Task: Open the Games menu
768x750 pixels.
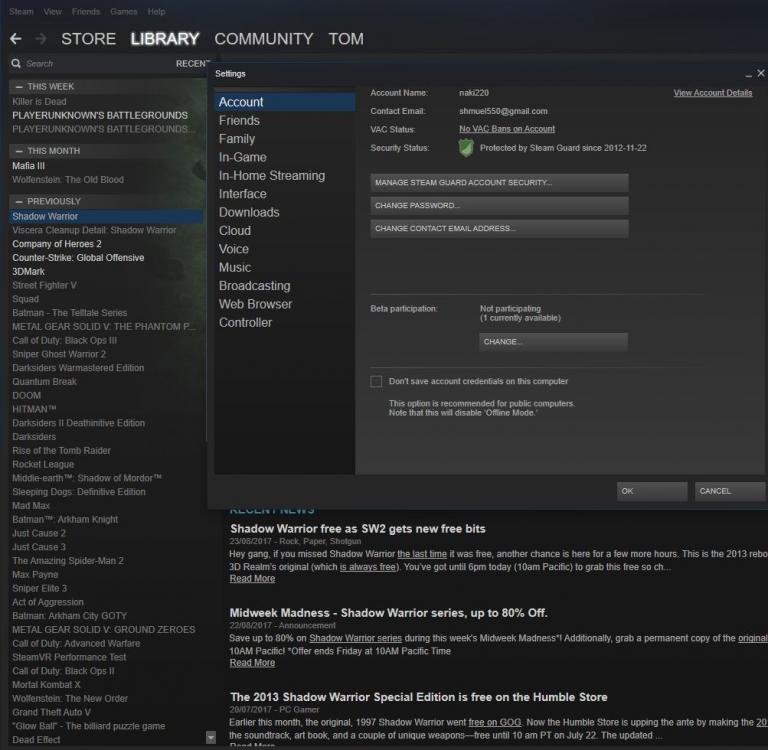Action: click(x=123, y=11)
